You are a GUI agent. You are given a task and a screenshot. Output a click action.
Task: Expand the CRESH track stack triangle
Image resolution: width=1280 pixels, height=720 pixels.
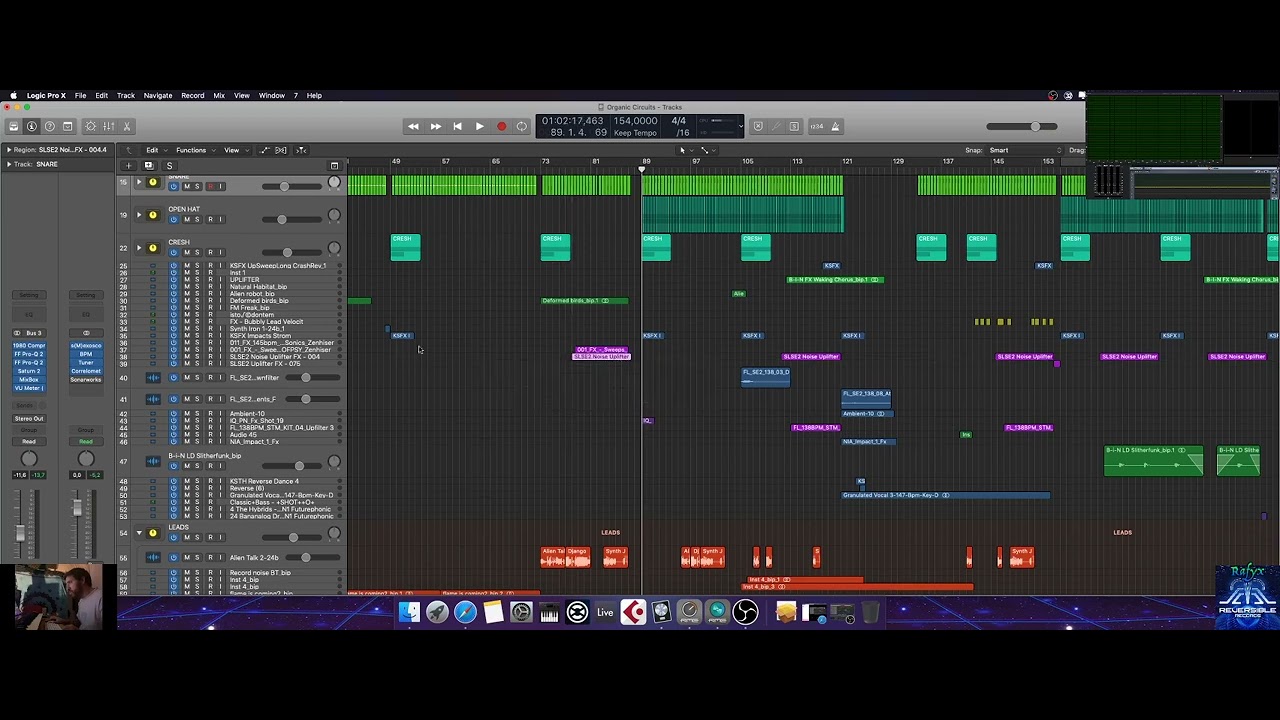click(x=139, y=248)
